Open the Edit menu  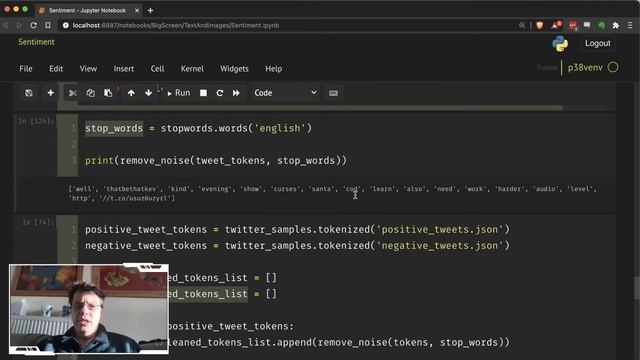56,69
